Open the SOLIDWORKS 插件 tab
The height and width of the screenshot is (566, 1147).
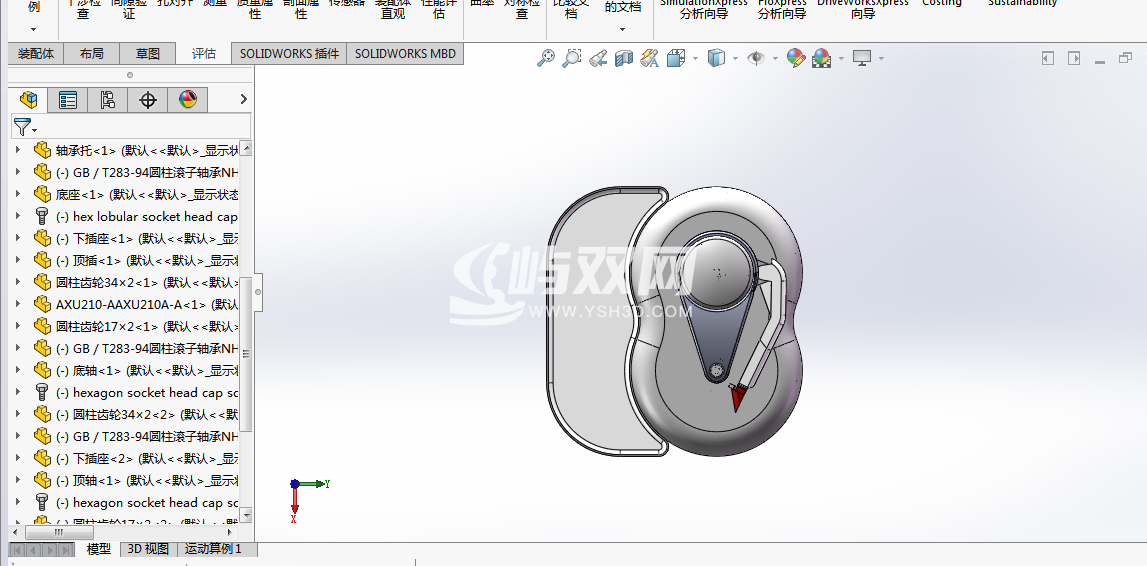tap(289, 53)
